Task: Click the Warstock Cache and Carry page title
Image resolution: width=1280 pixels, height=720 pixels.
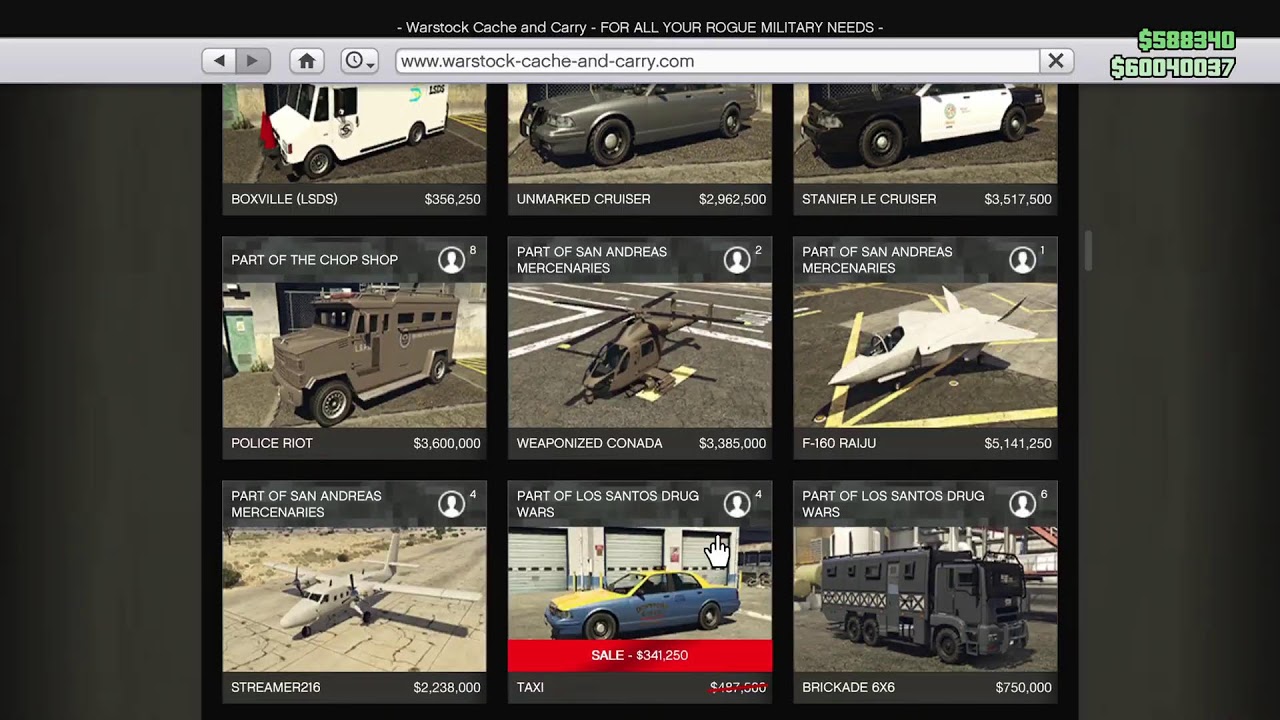Action: (640, 27)
